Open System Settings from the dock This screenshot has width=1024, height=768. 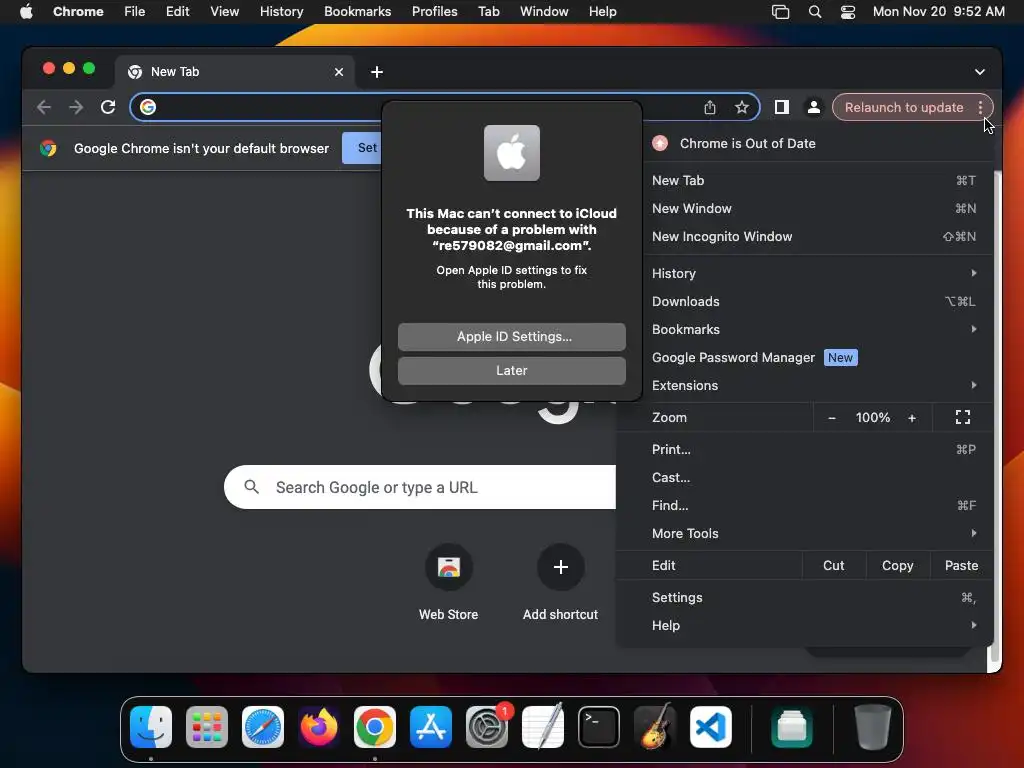487,727
